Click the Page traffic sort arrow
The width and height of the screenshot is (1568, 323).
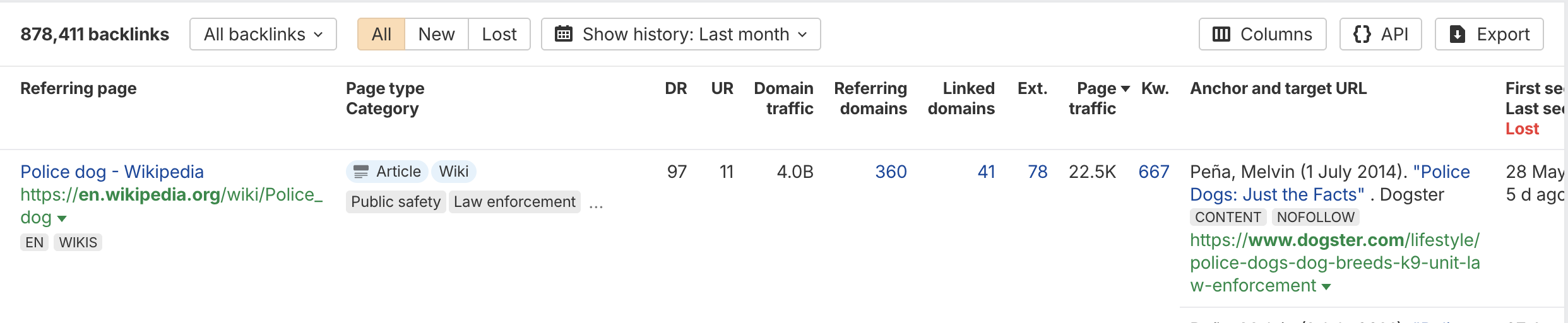1125,89
